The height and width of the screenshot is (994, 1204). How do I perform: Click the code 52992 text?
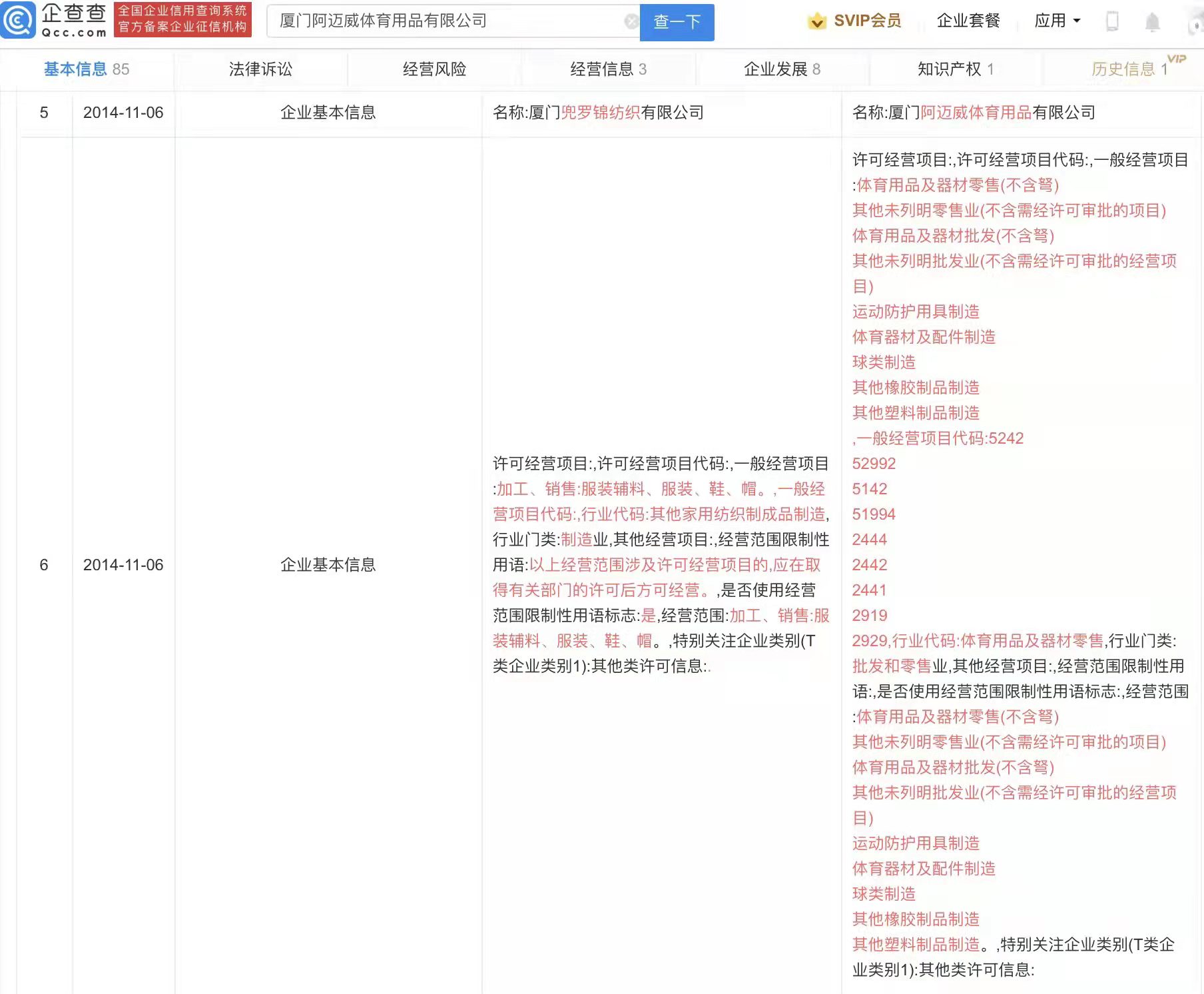[874, 464]
